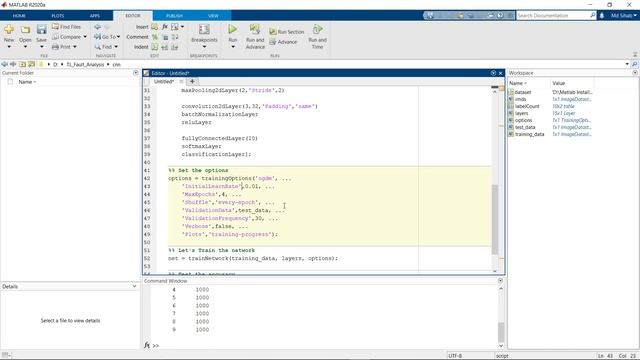Switch to the HOME tab
The height and width of the screenshot is (360, 640).
pos(19,16)
